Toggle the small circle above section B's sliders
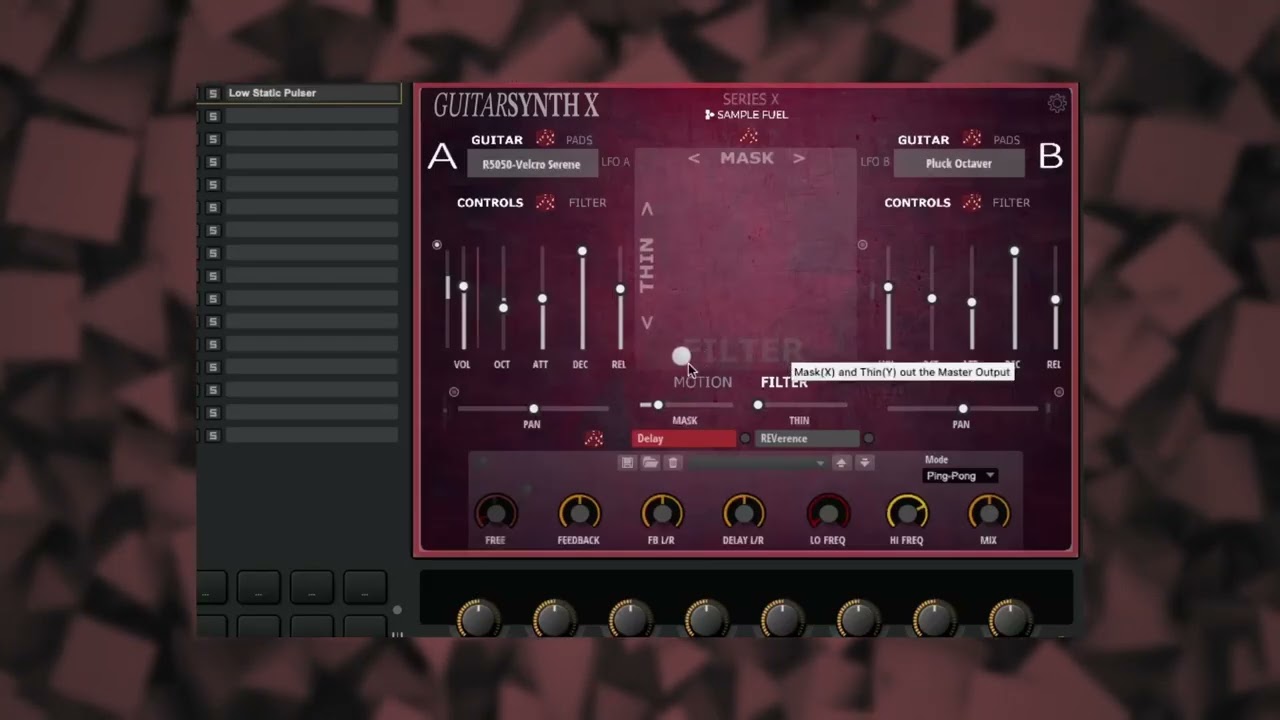The image size is (1280, 720). [862, 245]
